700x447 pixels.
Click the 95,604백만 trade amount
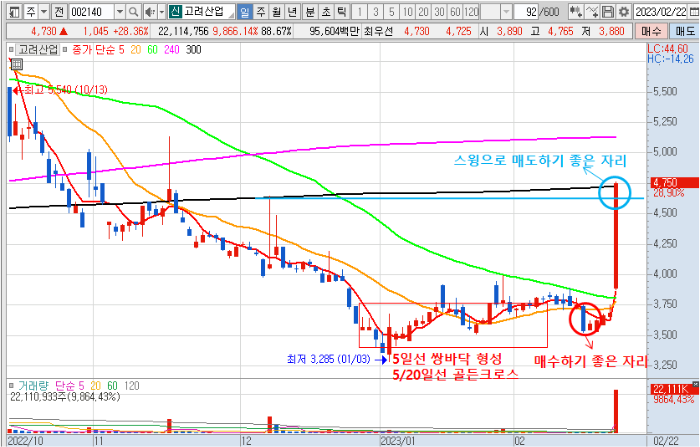tap(334, 31)
